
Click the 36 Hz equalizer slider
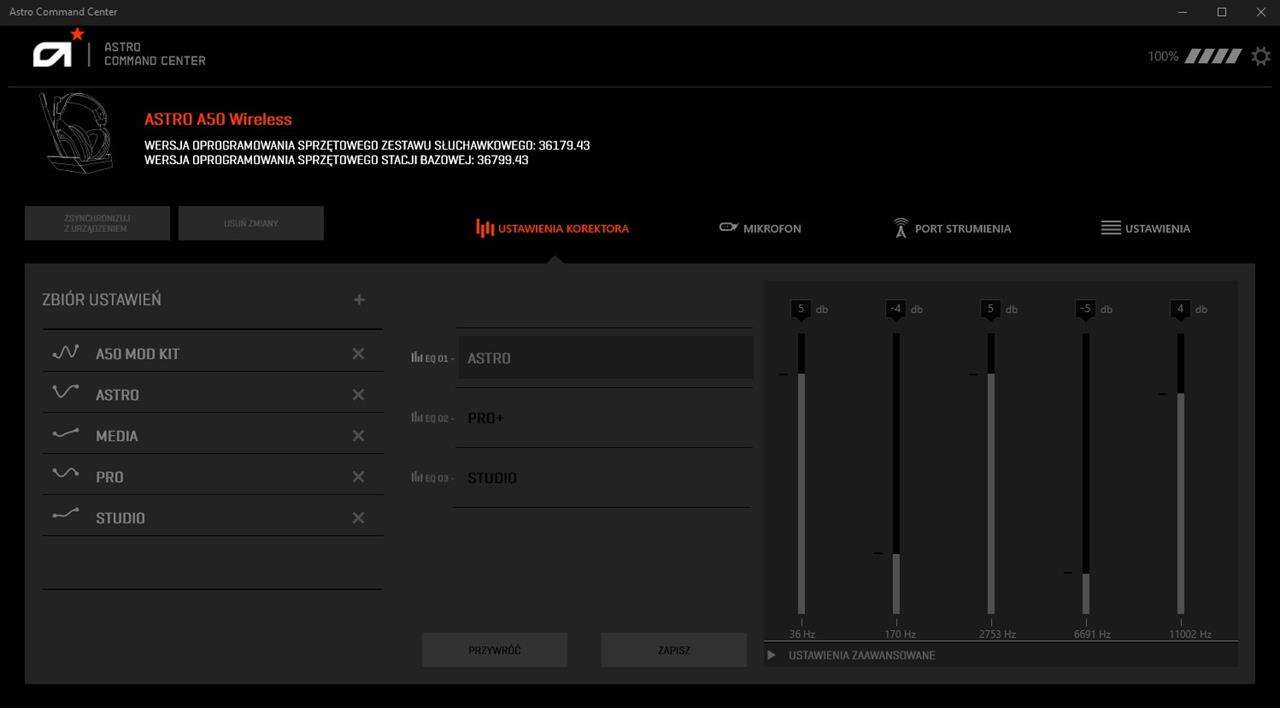coord(801,473)
